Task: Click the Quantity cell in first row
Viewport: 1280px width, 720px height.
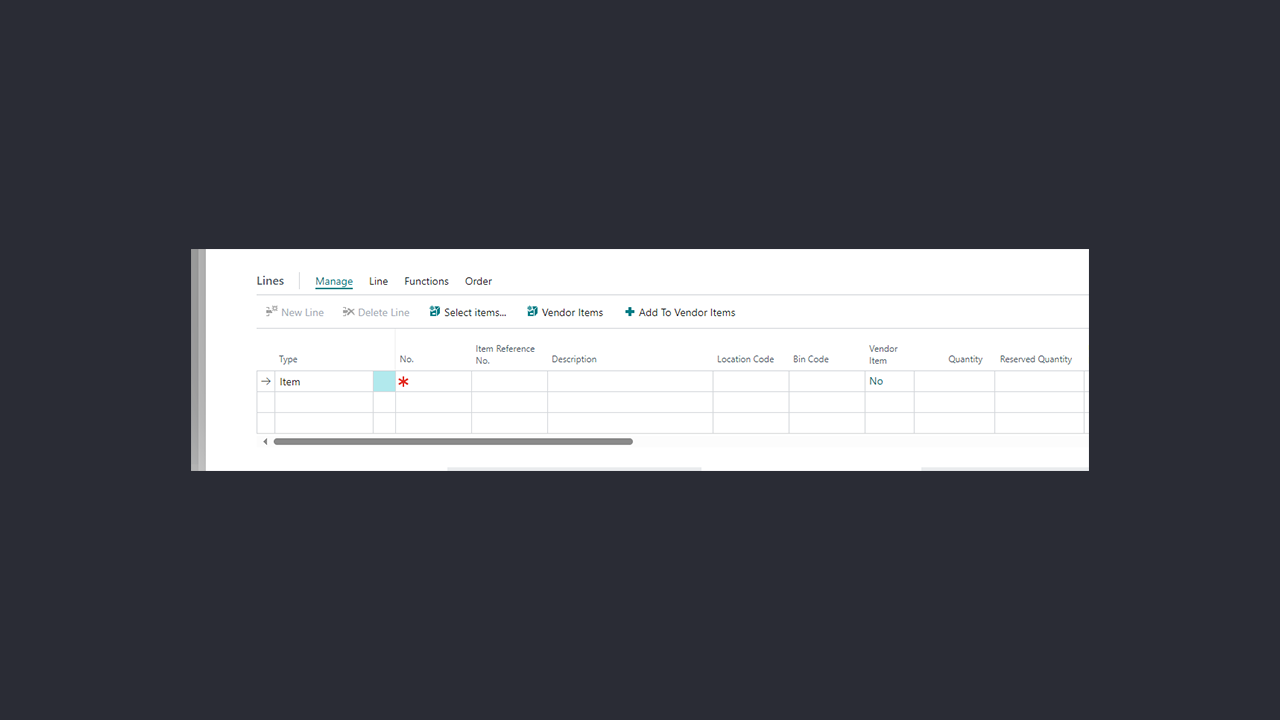Action: 954,382
